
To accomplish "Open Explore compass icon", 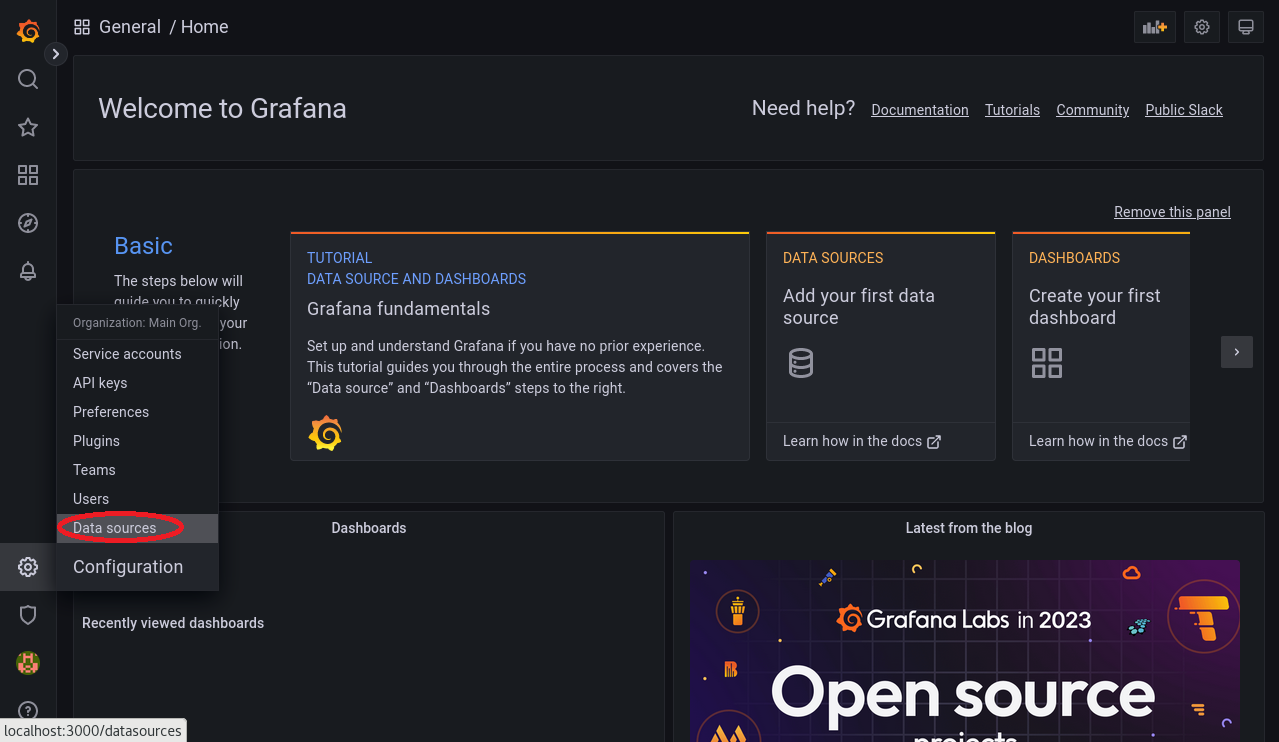I will (28, 223).
